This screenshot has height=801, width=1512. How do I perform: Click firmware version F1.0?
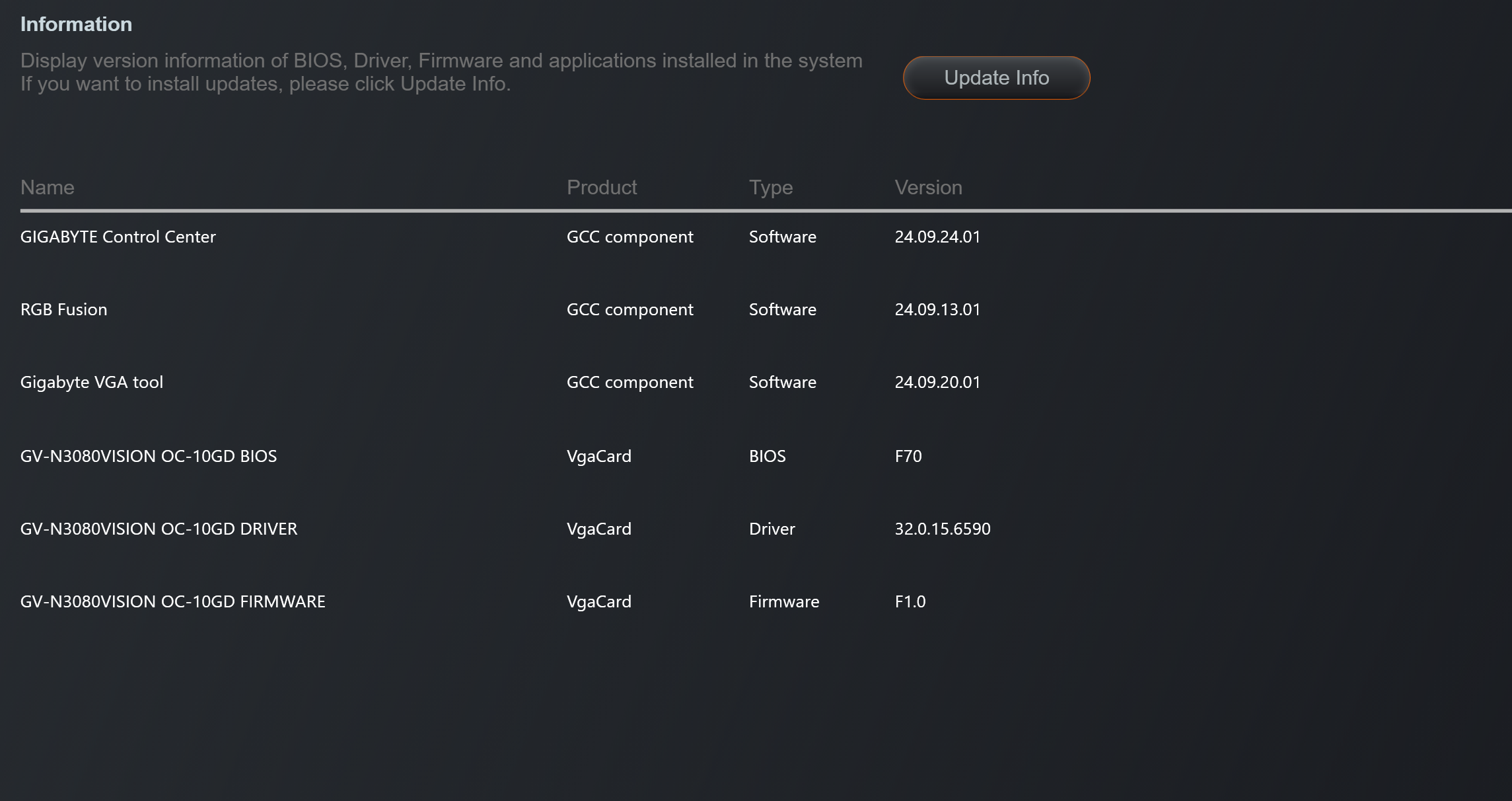click(x=910, y=601)
